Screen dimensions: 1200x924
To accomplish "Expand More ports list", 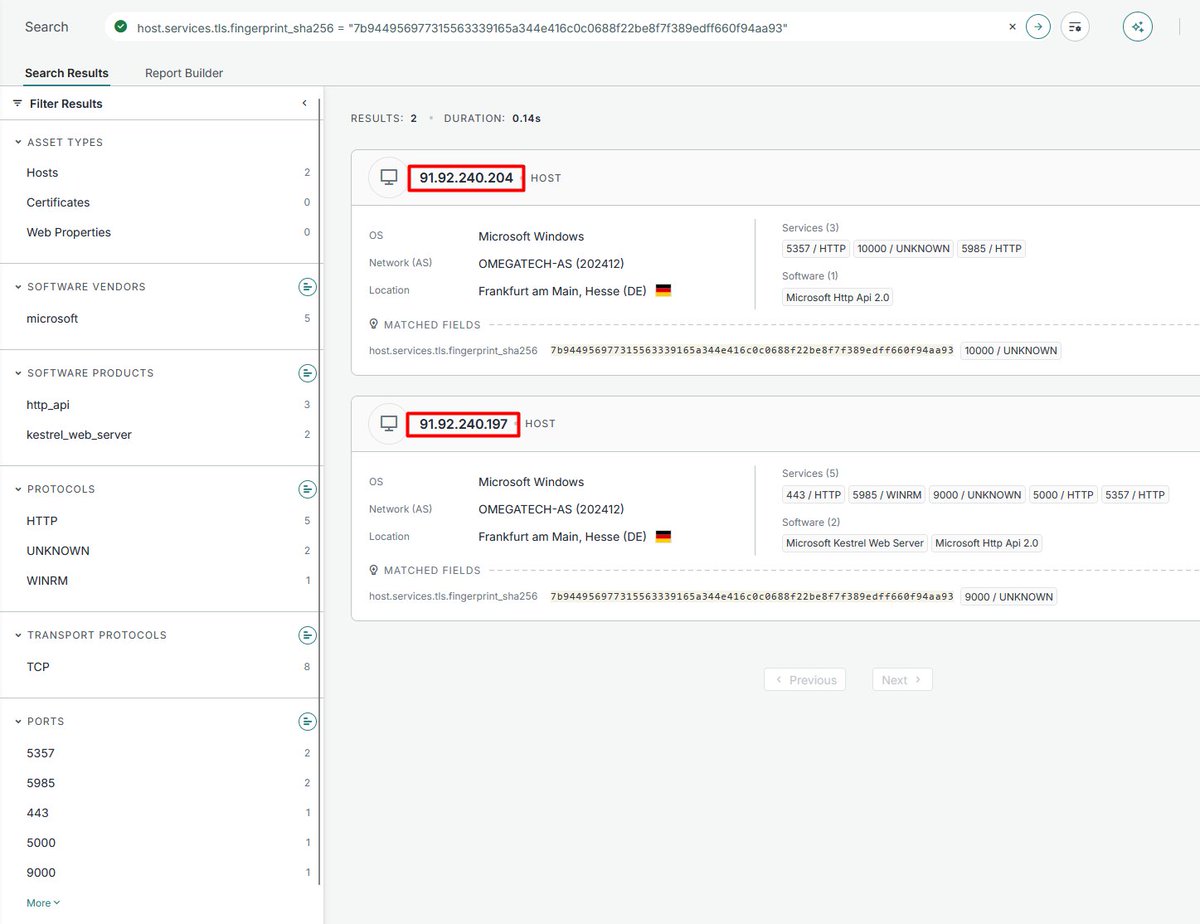I will click(43, 903).
